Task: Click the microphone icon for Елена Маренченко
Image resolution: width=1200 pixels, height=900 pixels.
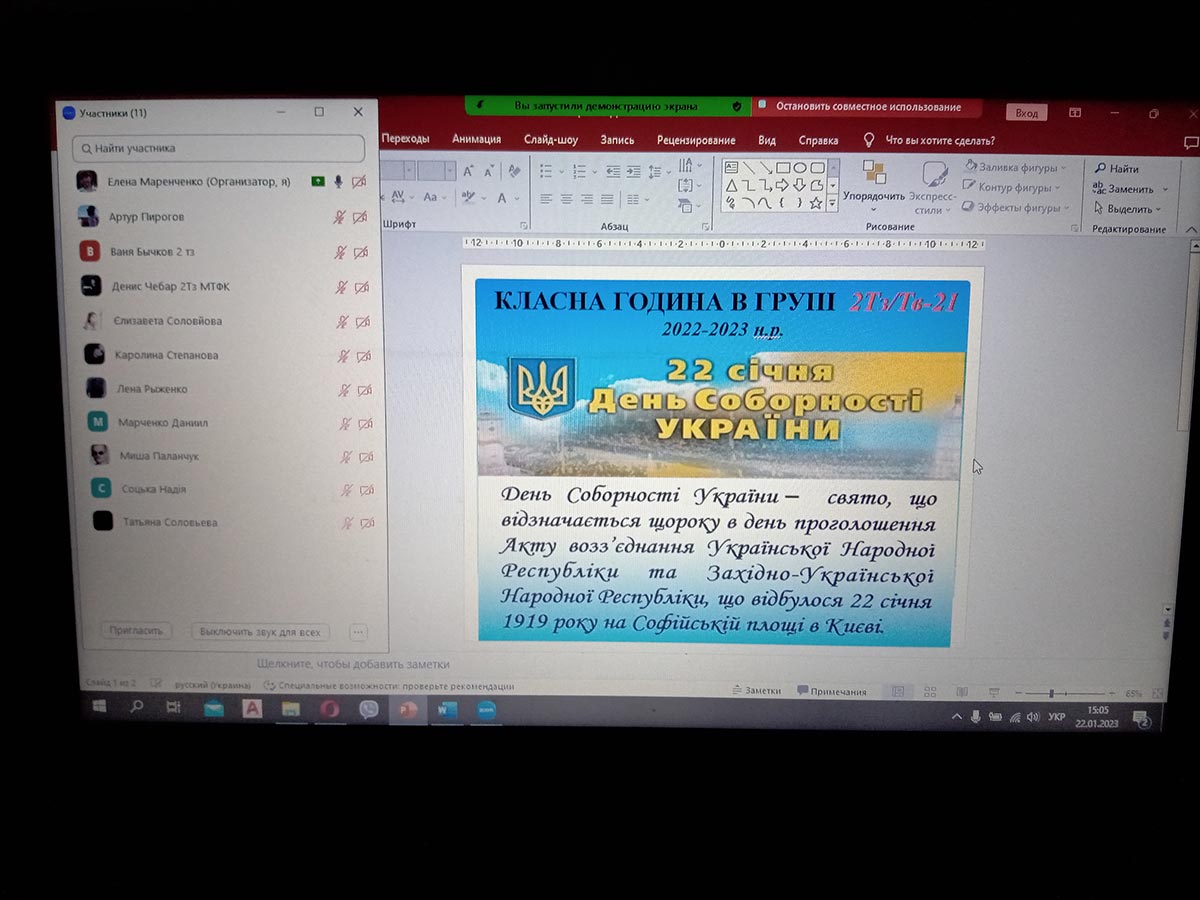Action: [x=338, y=181]
